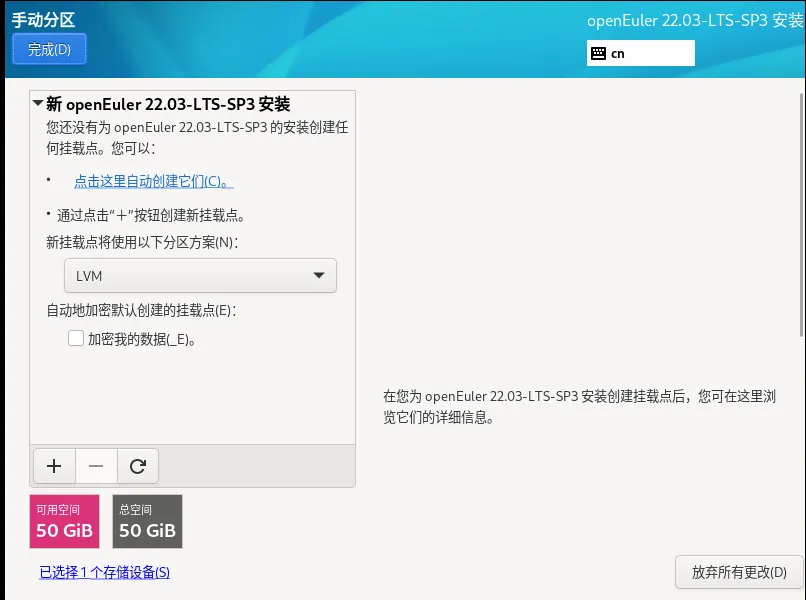806x600 pixels.
Task: Collapse the 新 openEuler 22.03-LTS-SP3 安装 section
Action: pos(38,103)
